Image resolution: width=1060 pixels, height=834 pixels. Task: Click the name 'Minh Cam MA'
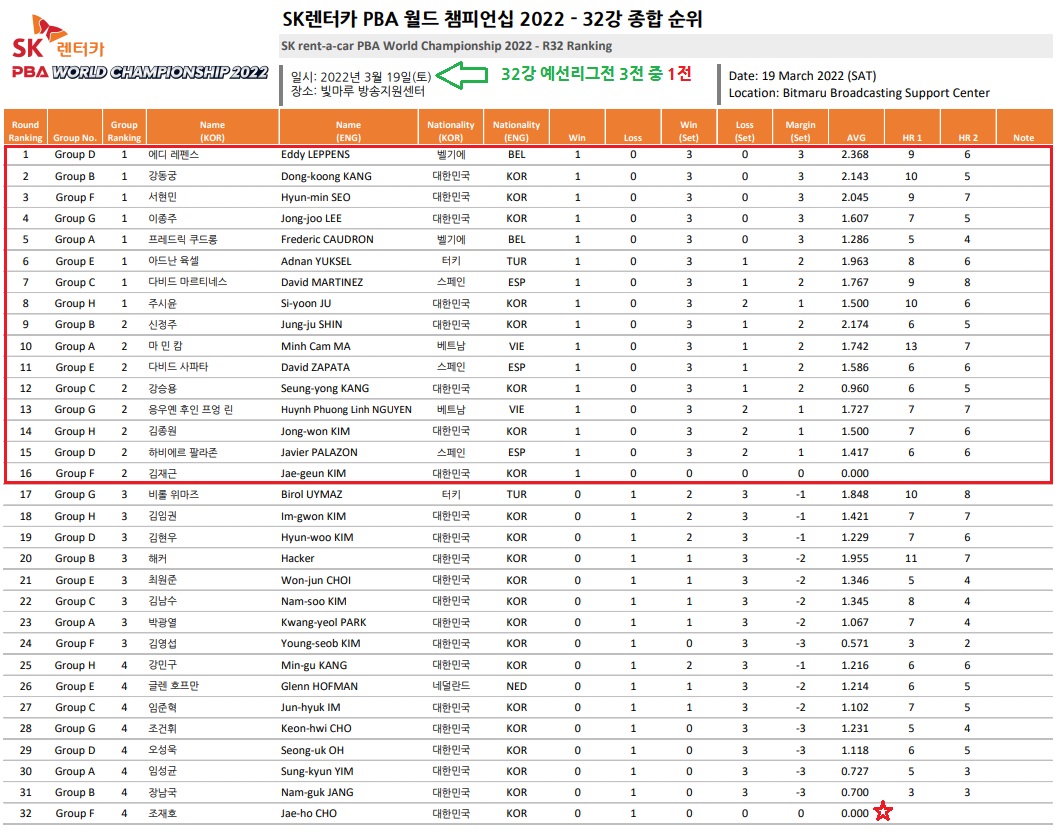click(x=316, y=346)
